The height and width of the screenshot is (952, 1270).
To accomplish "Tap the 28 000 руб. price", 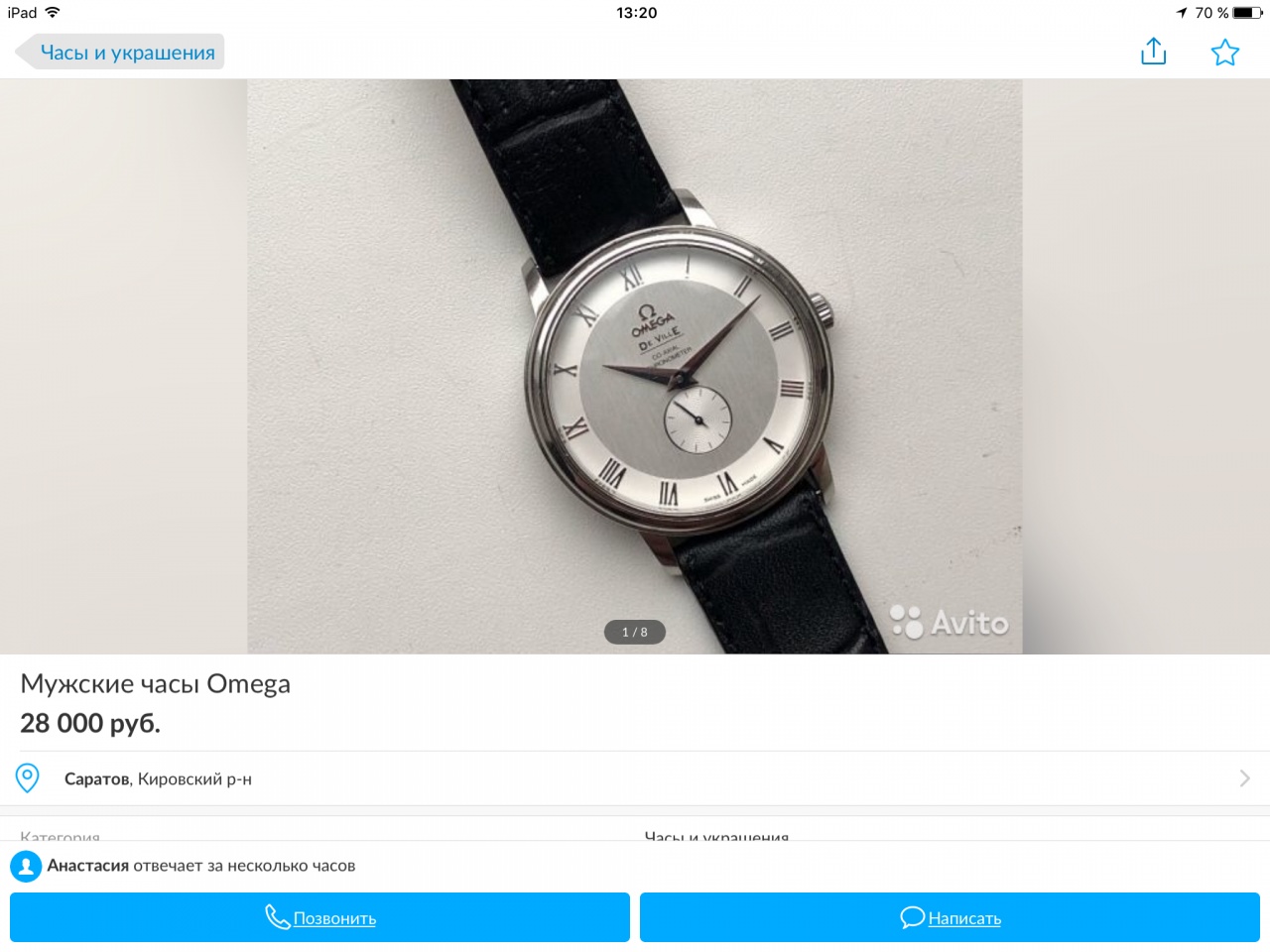I will click(90, 724).
